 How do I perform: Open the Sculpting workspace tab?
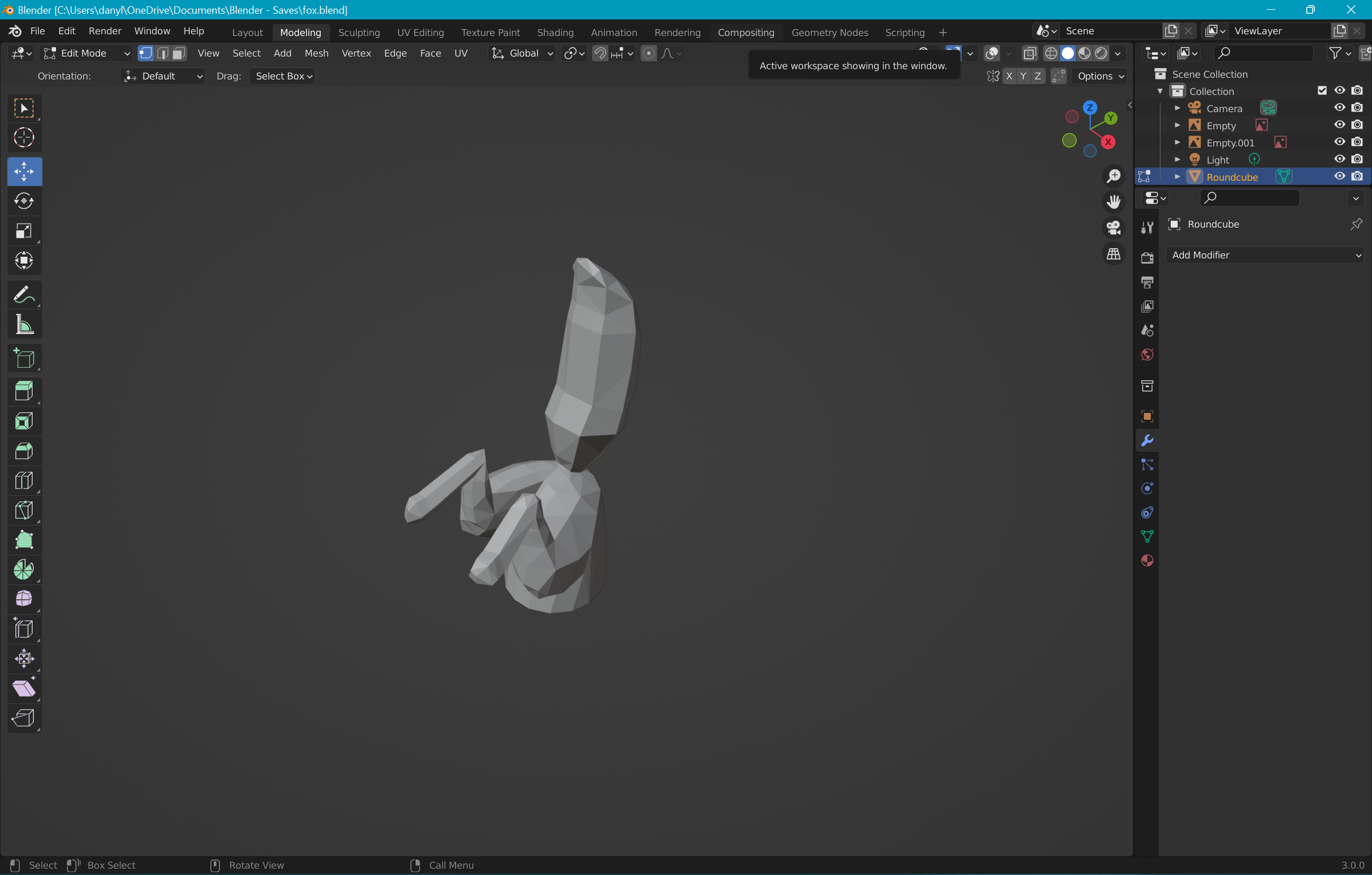358,32
